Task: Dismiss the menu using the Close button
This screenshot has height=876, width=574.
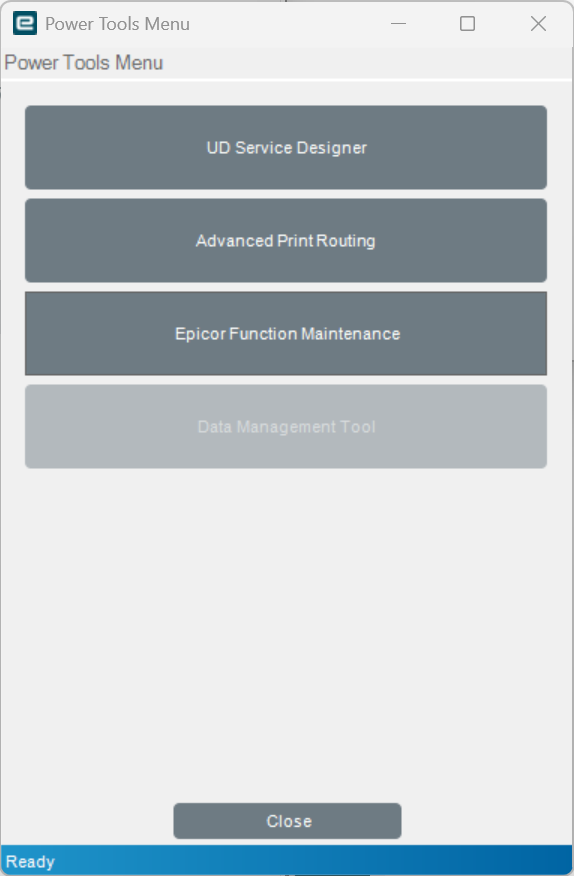Action: tap(287, 821)
